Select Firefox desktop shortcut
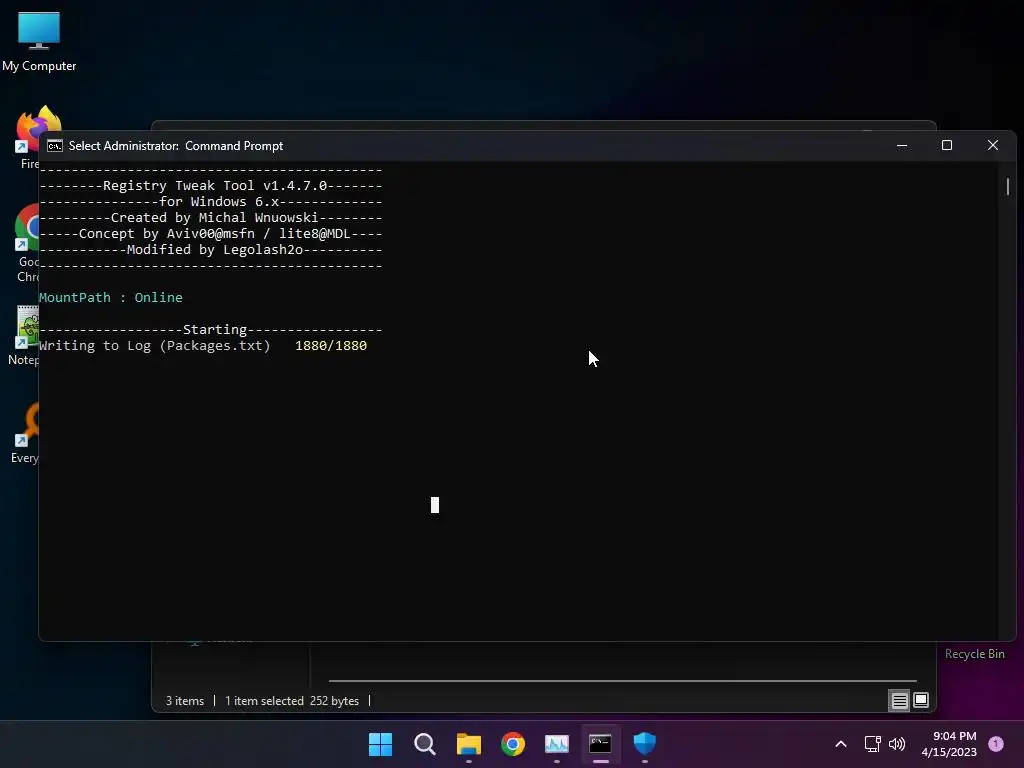The image size is (1024, 768). coord(29,137)
